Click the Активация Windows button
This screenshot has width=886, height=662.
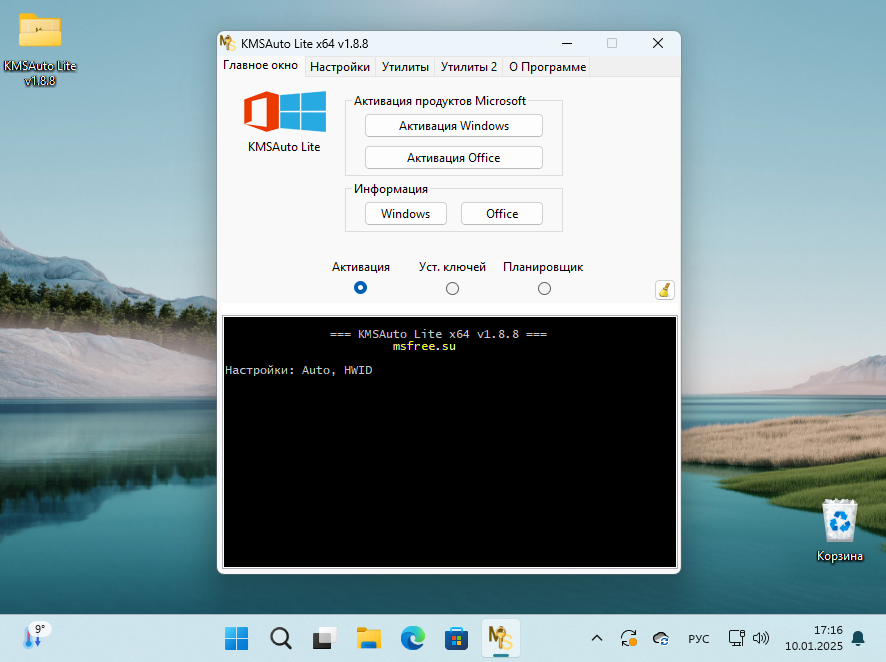click(x=453, y=125)
